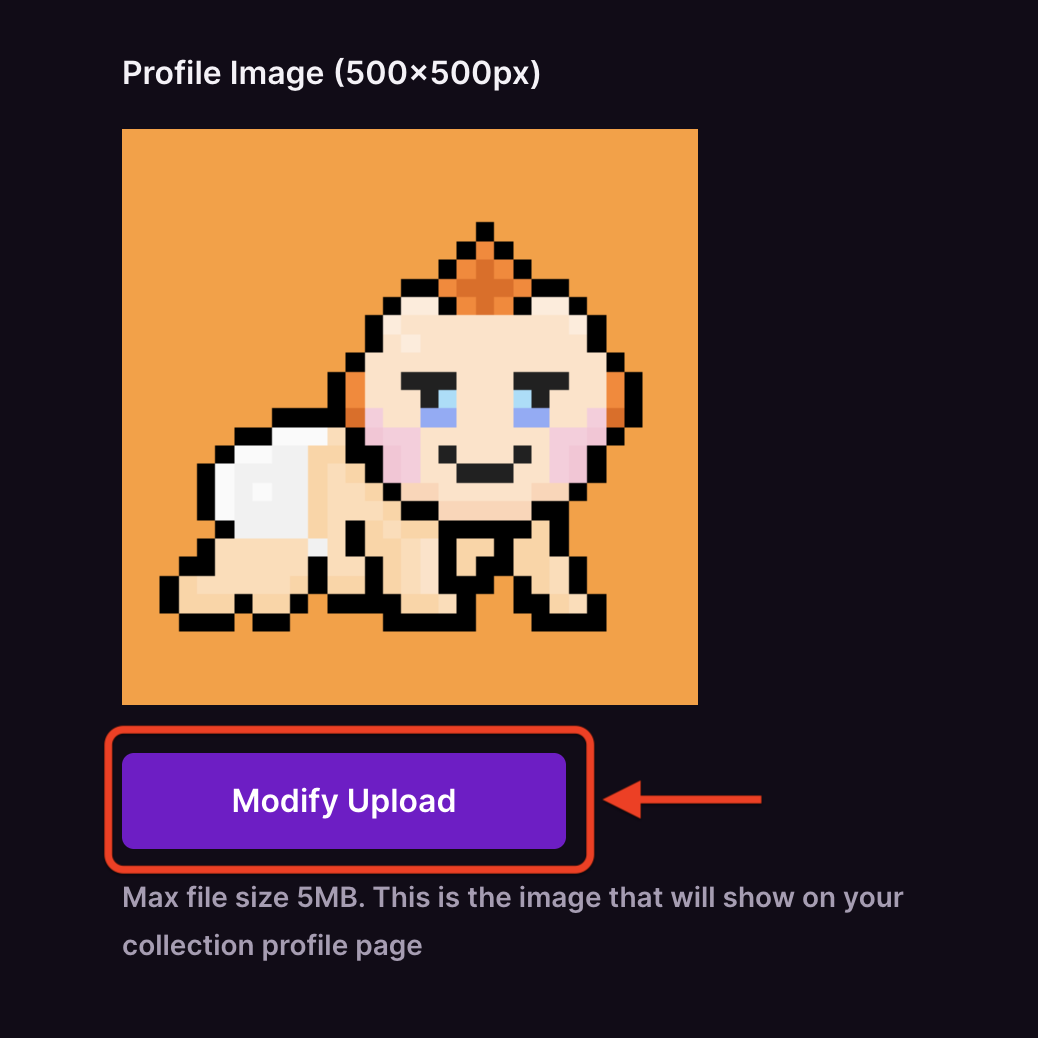Click the baby's right pink cheek
This screenshot has width=1038, height=1038.
click(578, 445)
